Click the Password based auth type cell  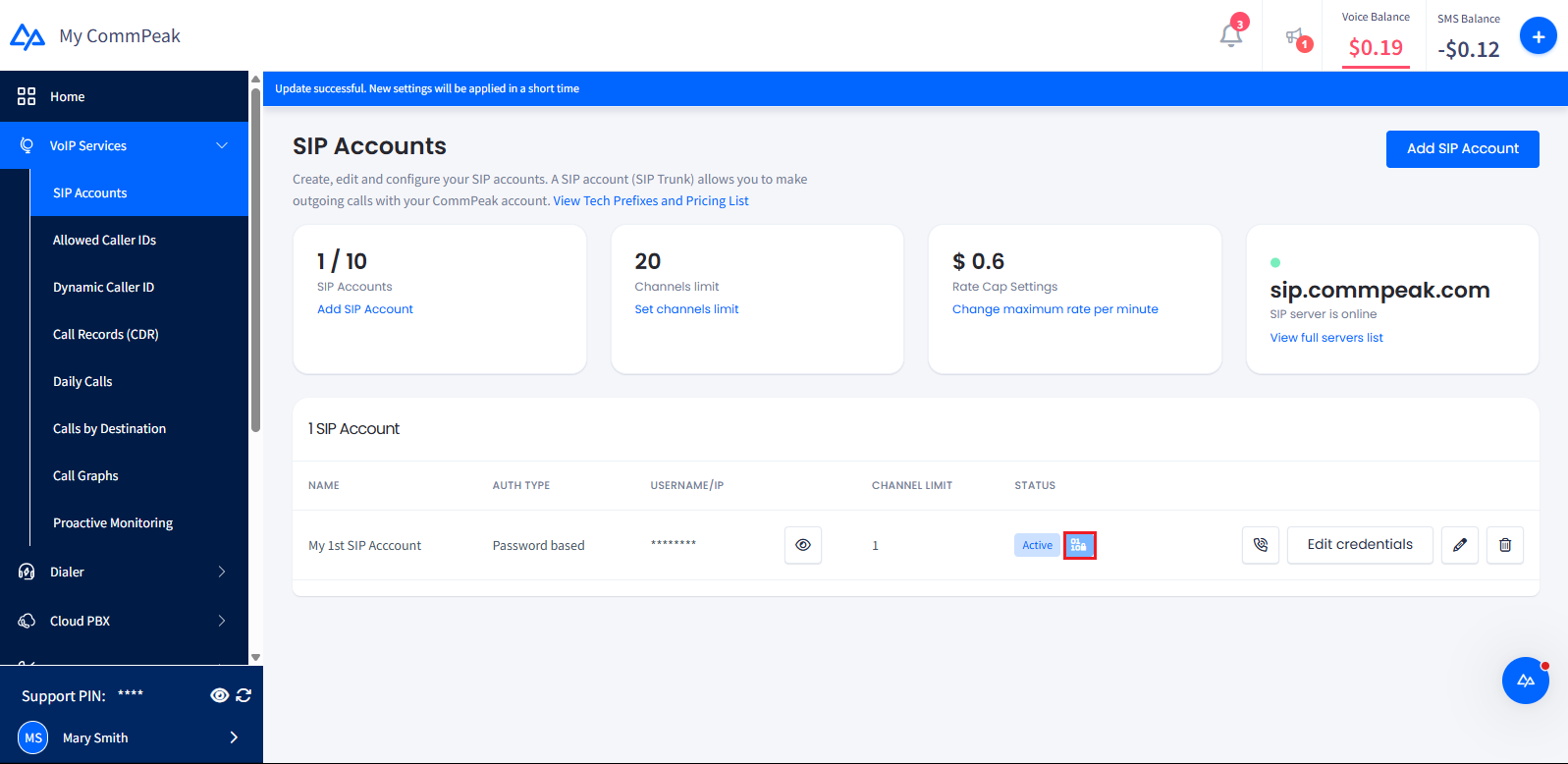[x=538, y=546]
